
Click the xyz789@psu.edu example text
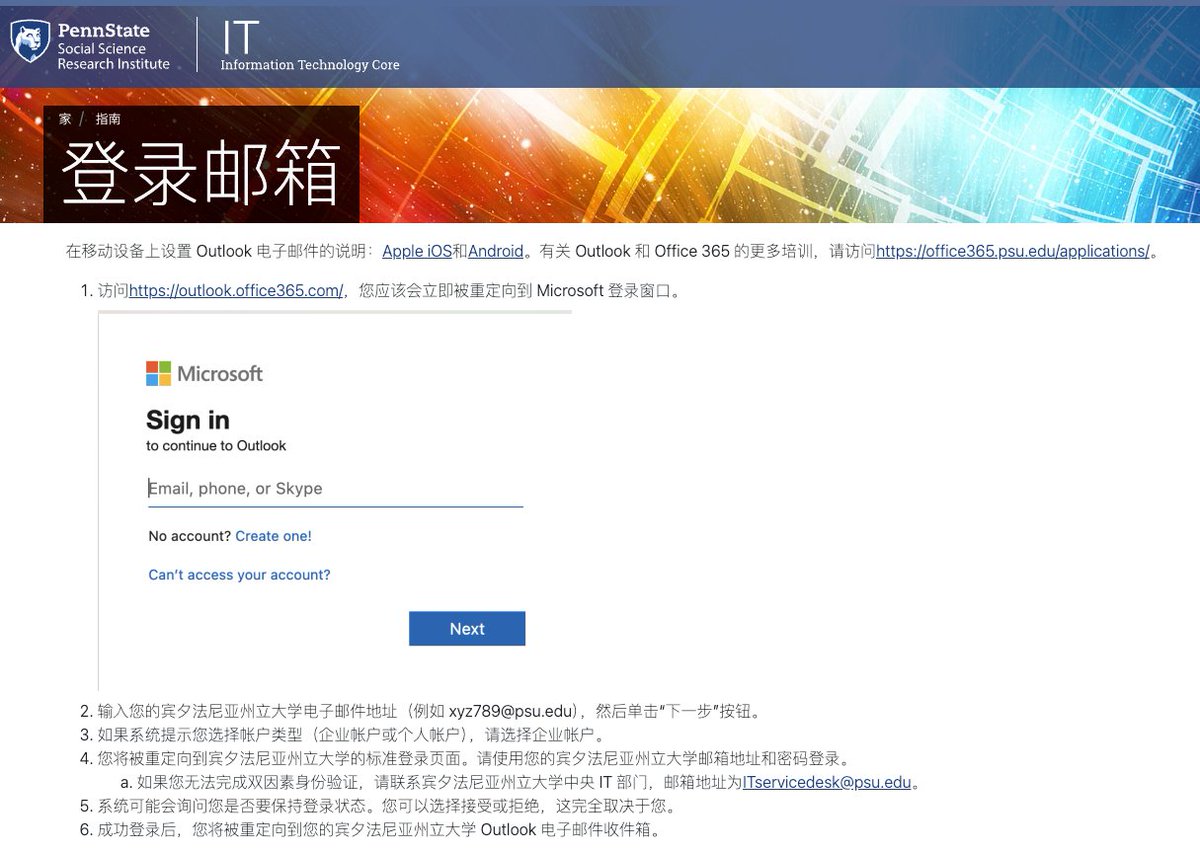pos(513,712)
